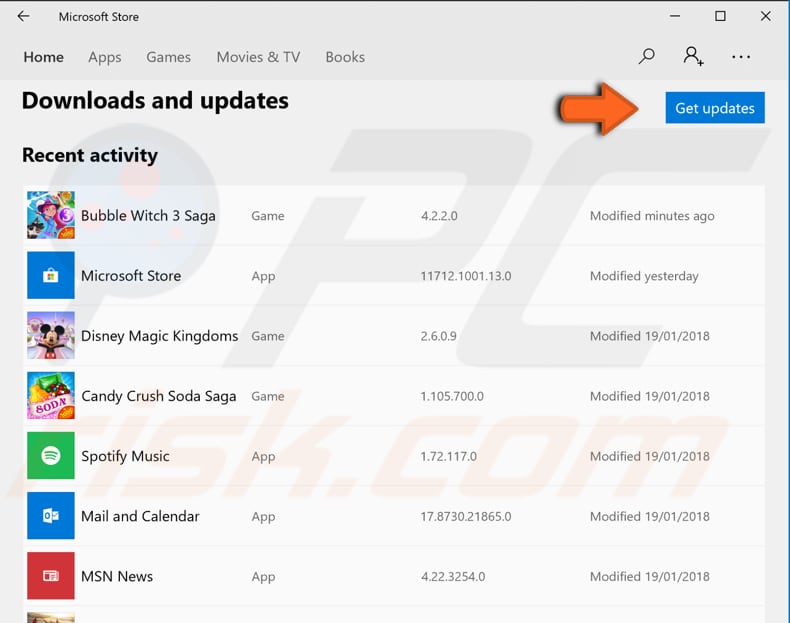Viewport: 790px width, 623px height.
Task: Go to the Home tab
Action: point(43,57)
